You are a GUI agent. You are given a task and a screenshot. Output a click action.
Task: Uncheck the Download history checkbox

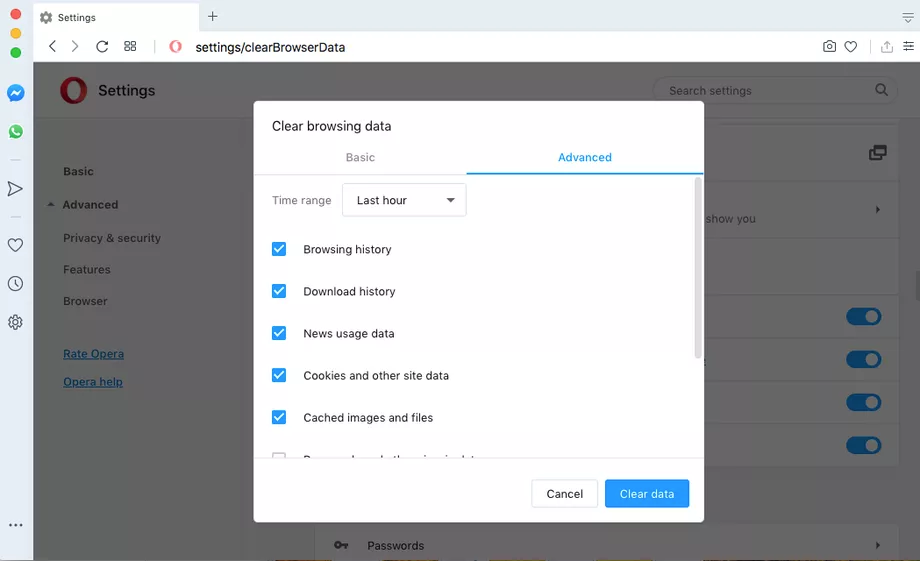[279, 291]
